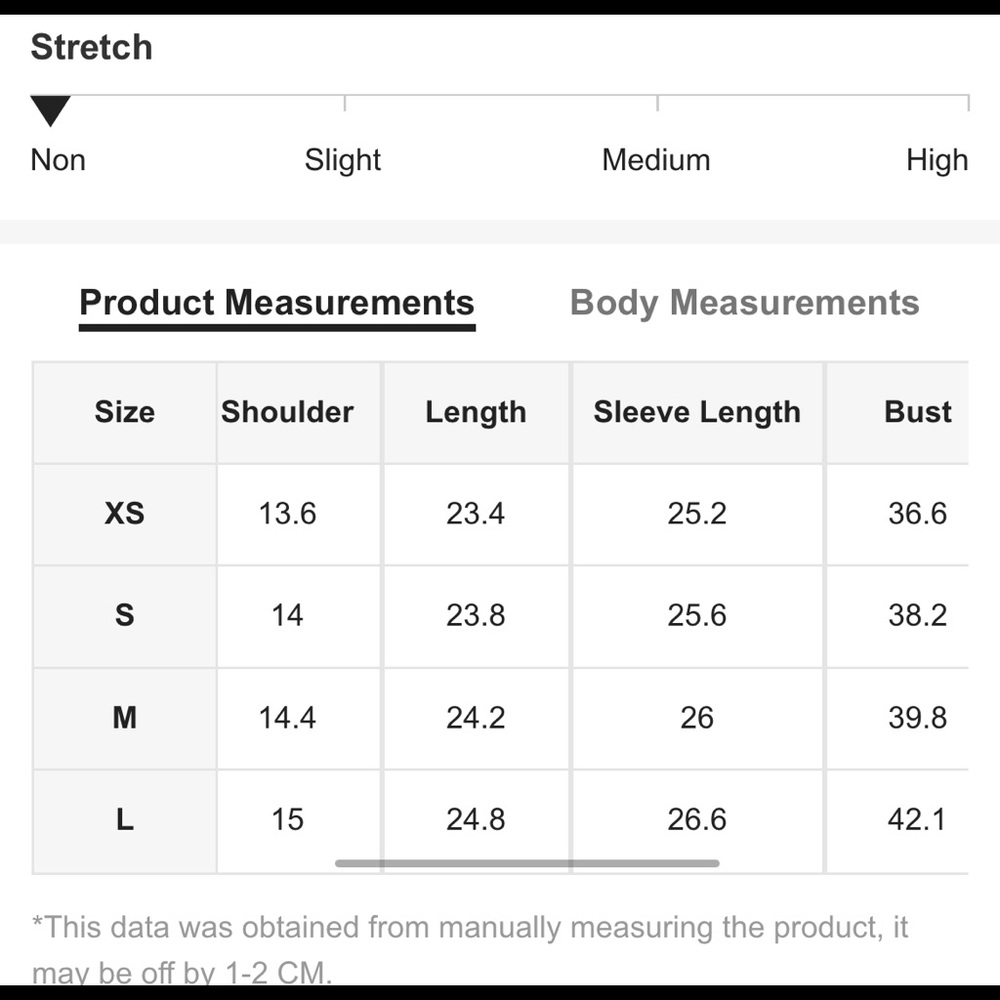Click the High stretch level label
This screenshot has height=1000, width=1000.
coord(937,160)
